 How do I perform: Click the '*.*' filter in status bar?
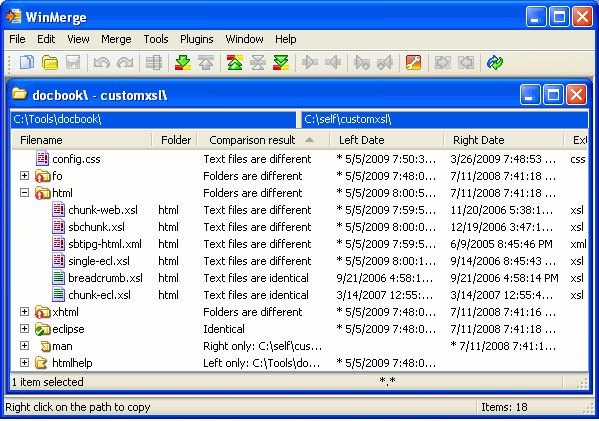click(387, 381)
